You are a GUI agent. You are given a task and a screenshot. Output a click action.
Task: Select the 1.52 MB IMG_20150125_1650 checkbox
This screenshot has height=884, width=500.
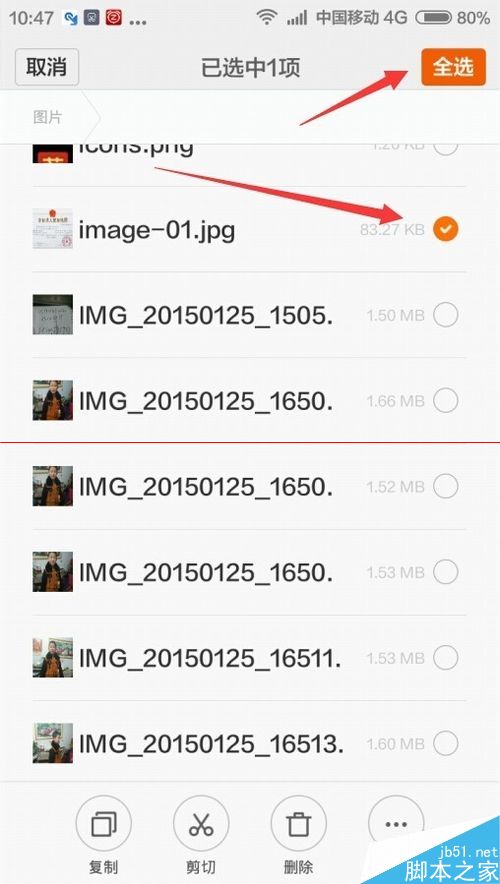(x=446, y=486)
